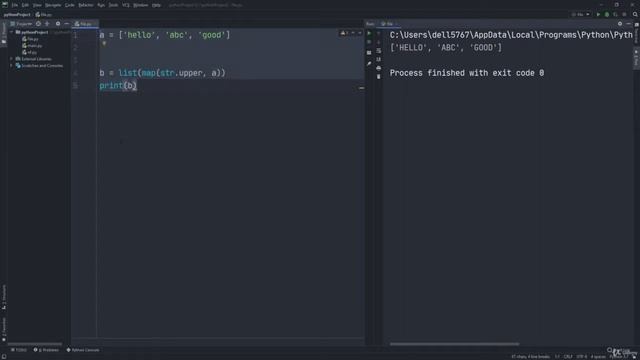Click the Project panel horizontal scrollbar
The width and height of the screenshot is (640, 360).
pyautogui.click(x=35, y=344)
